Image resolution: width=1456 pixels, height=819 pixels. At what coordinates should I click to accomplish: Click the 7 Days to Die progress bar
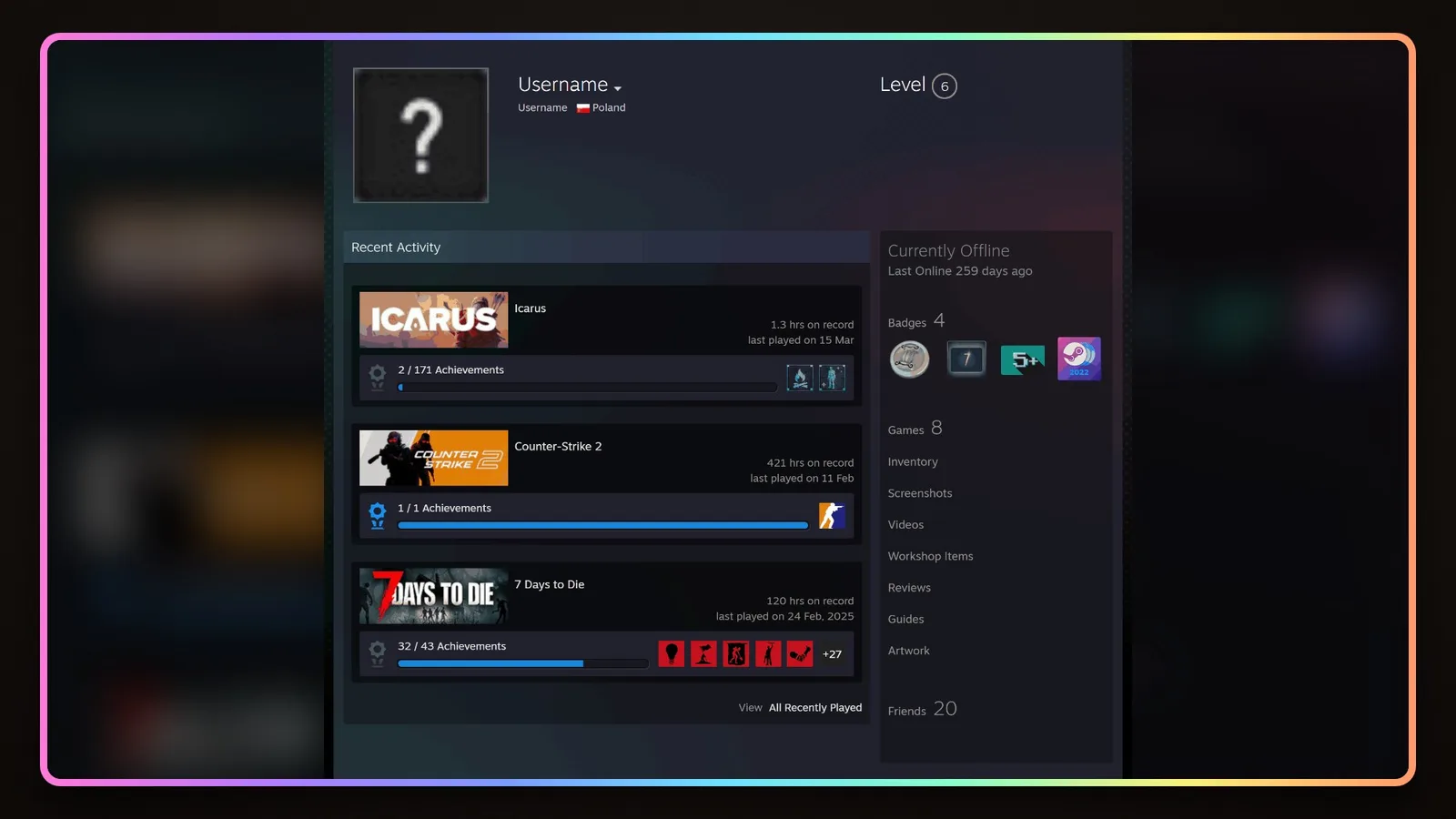pyautogui.click(x=522, y=663)
